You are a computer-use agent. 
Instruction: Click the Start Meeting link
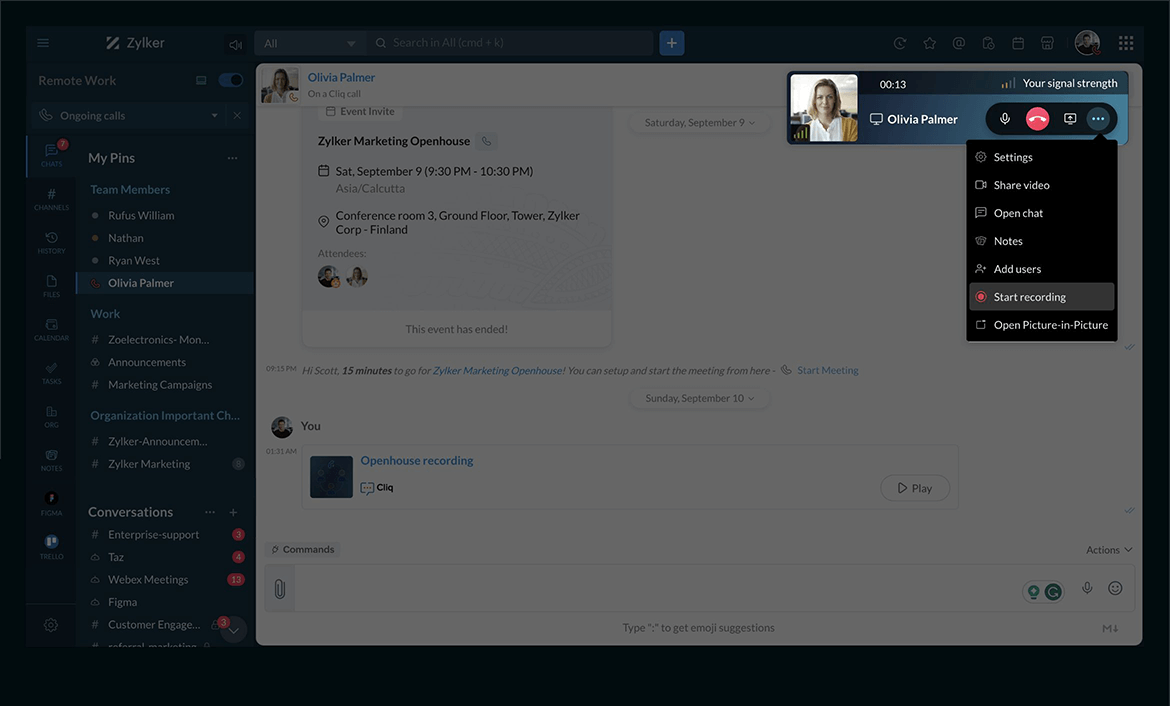tap(827, 370)
